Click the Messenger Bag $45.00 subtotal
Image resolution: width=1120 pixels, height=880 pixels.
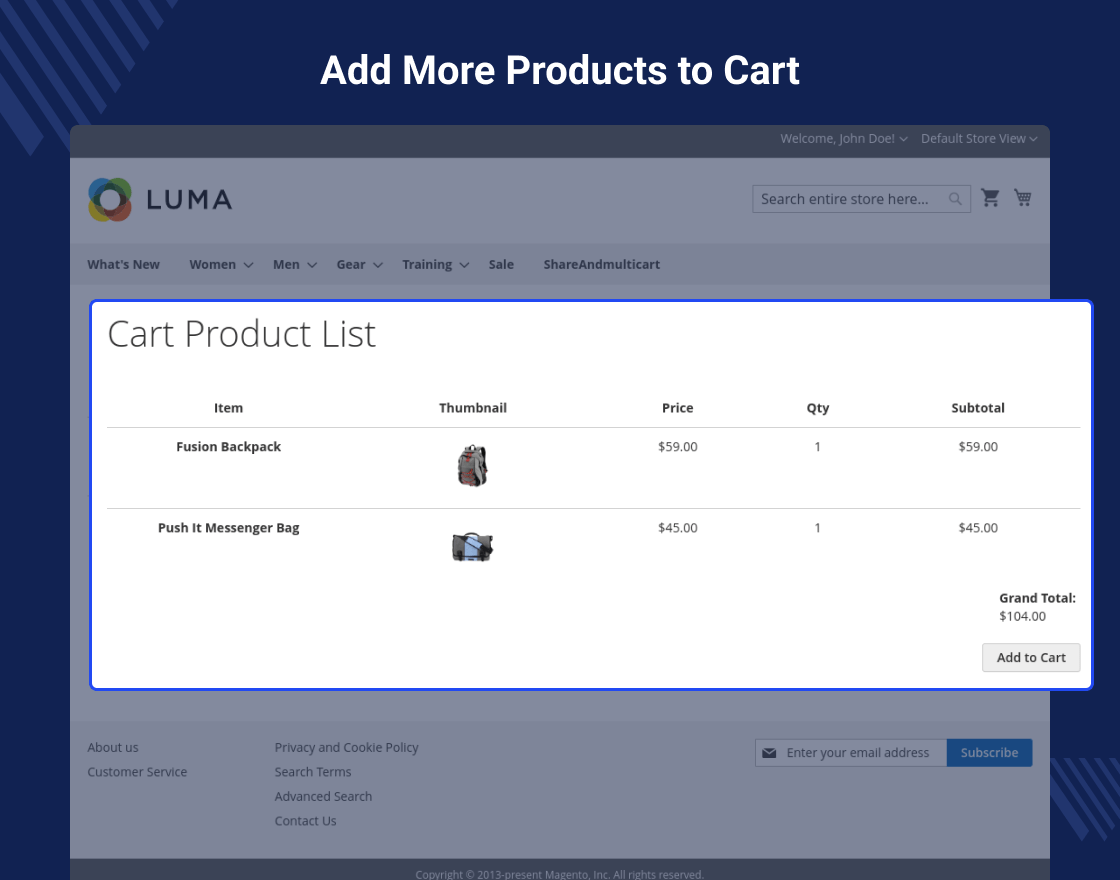tap(978, 528)
